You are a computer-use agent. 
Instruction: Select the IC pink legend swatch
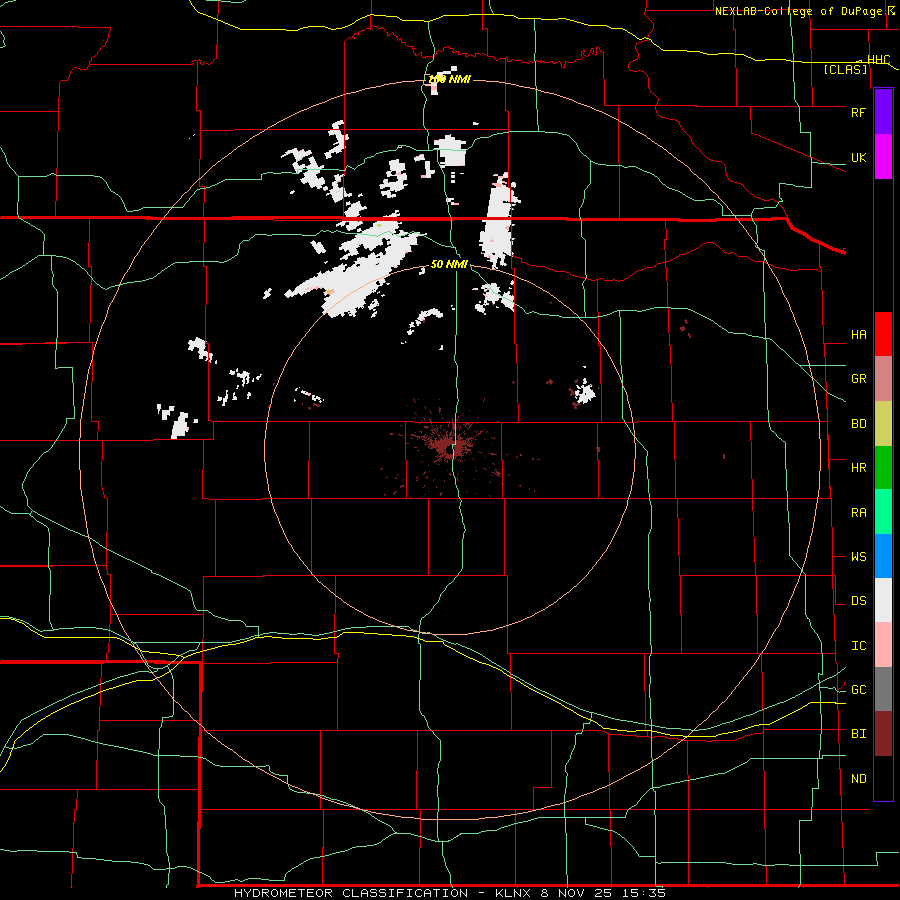tap(883, 645)
